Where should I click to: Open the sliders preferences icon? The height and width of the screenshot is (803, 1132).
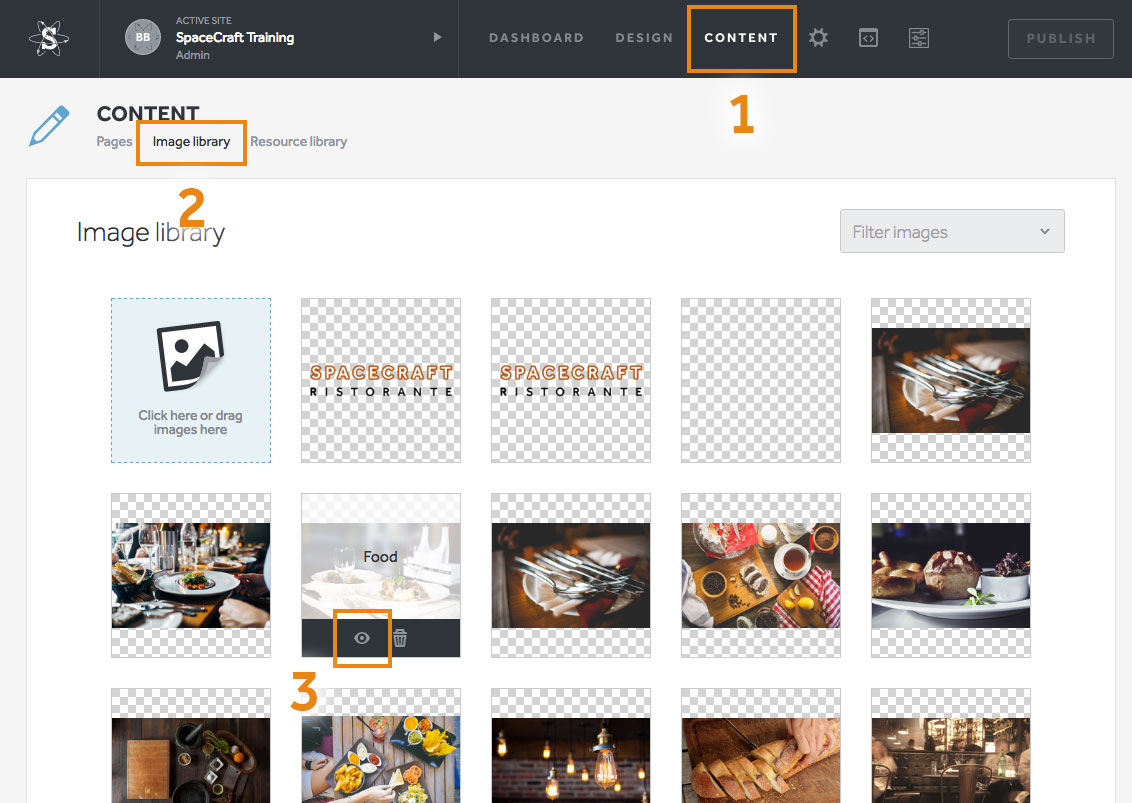918,38
